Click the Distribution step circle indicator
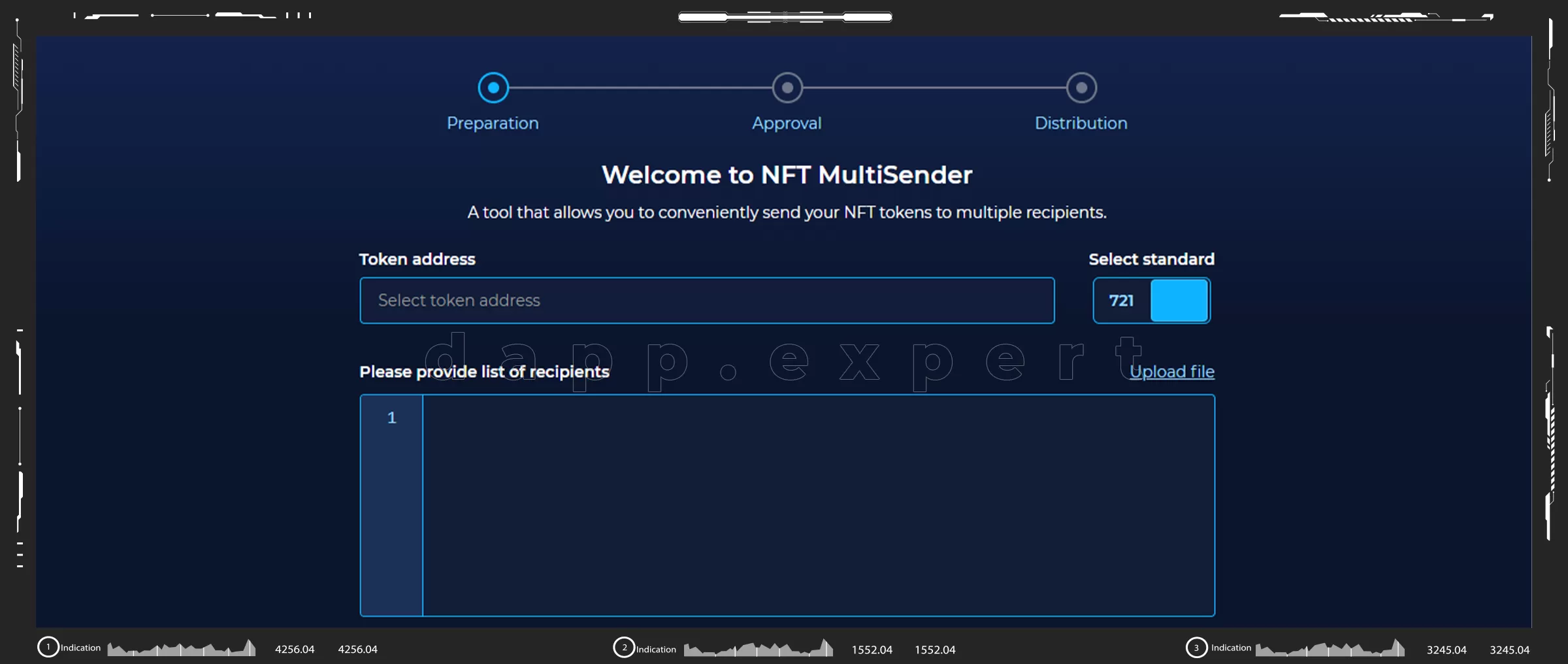 point(1081,88)
